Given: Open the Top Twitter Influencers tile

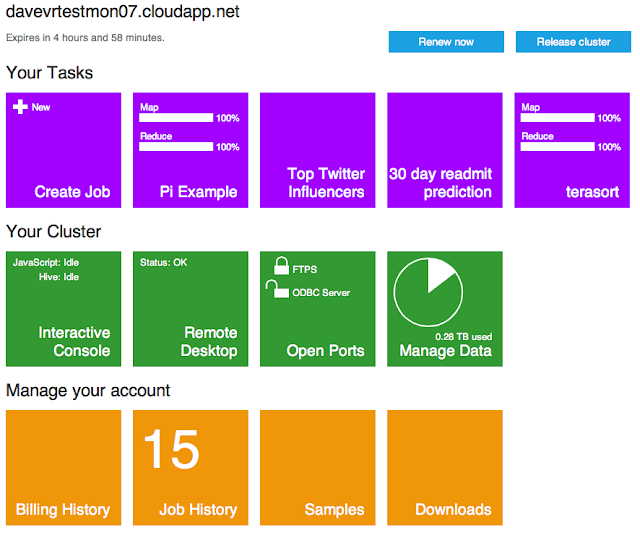Looking at the screenshot, I should pos(317,150).
